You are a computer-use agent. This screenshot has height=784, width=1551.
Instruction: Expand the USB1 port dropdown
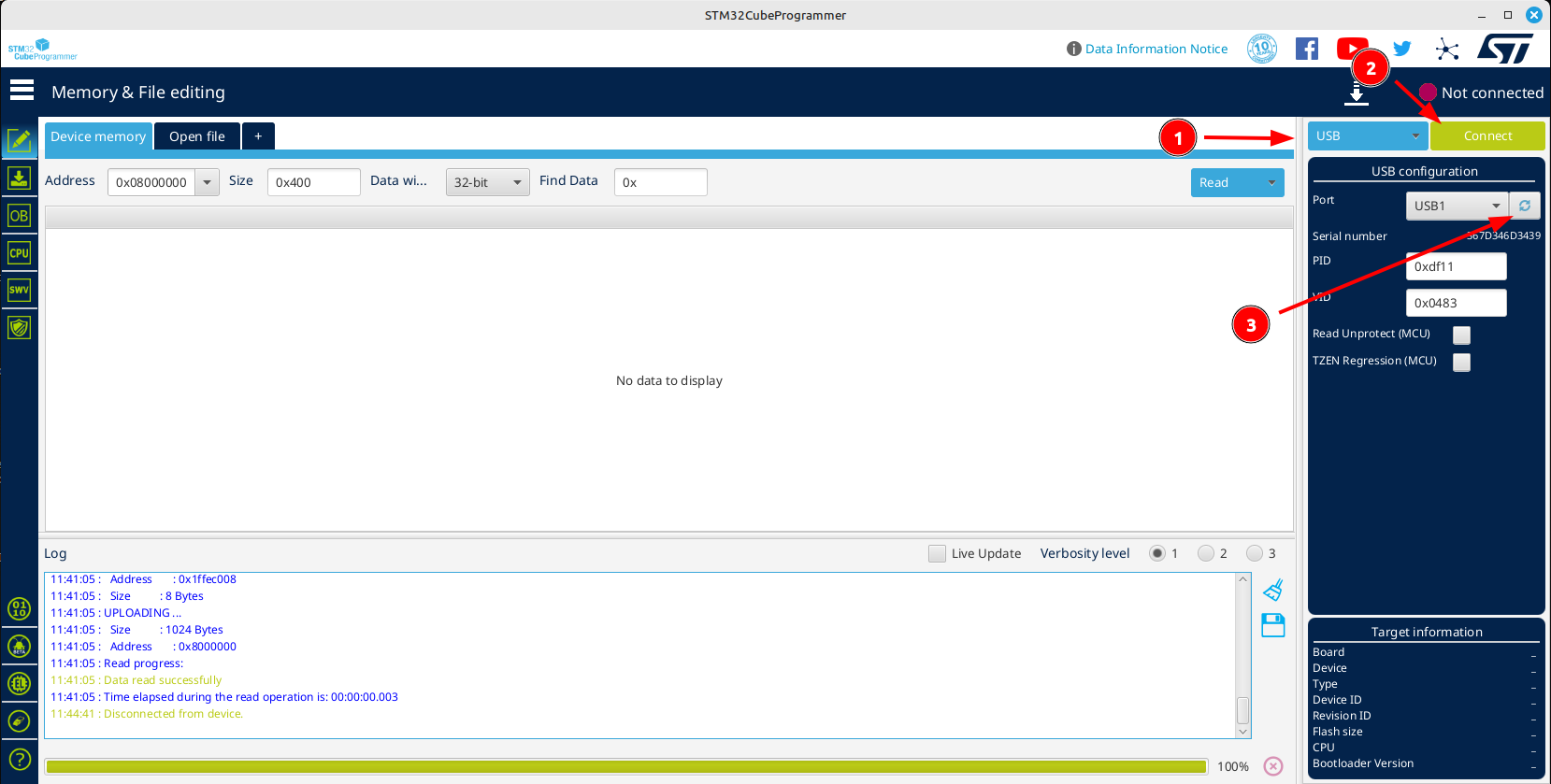click(1457, 206)
